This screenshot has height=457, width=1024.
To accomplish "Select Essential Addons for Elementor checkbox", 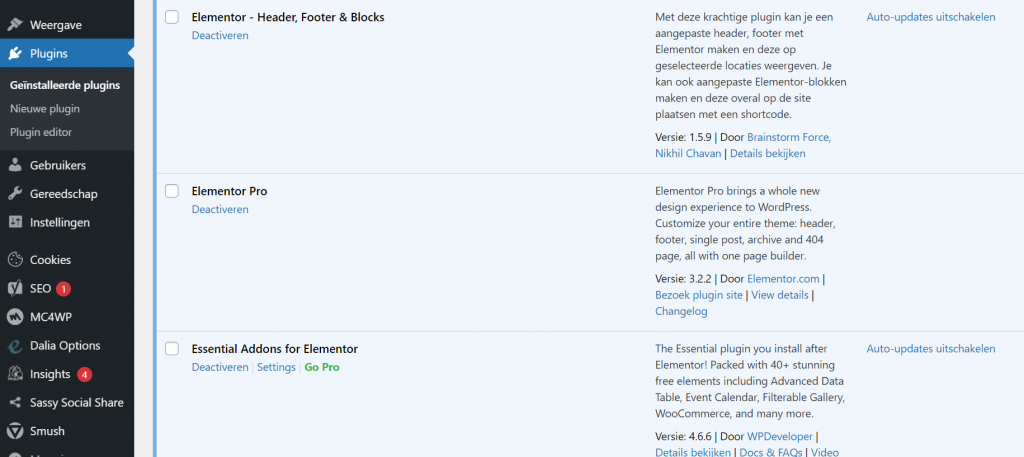I will tap(172, 349).
